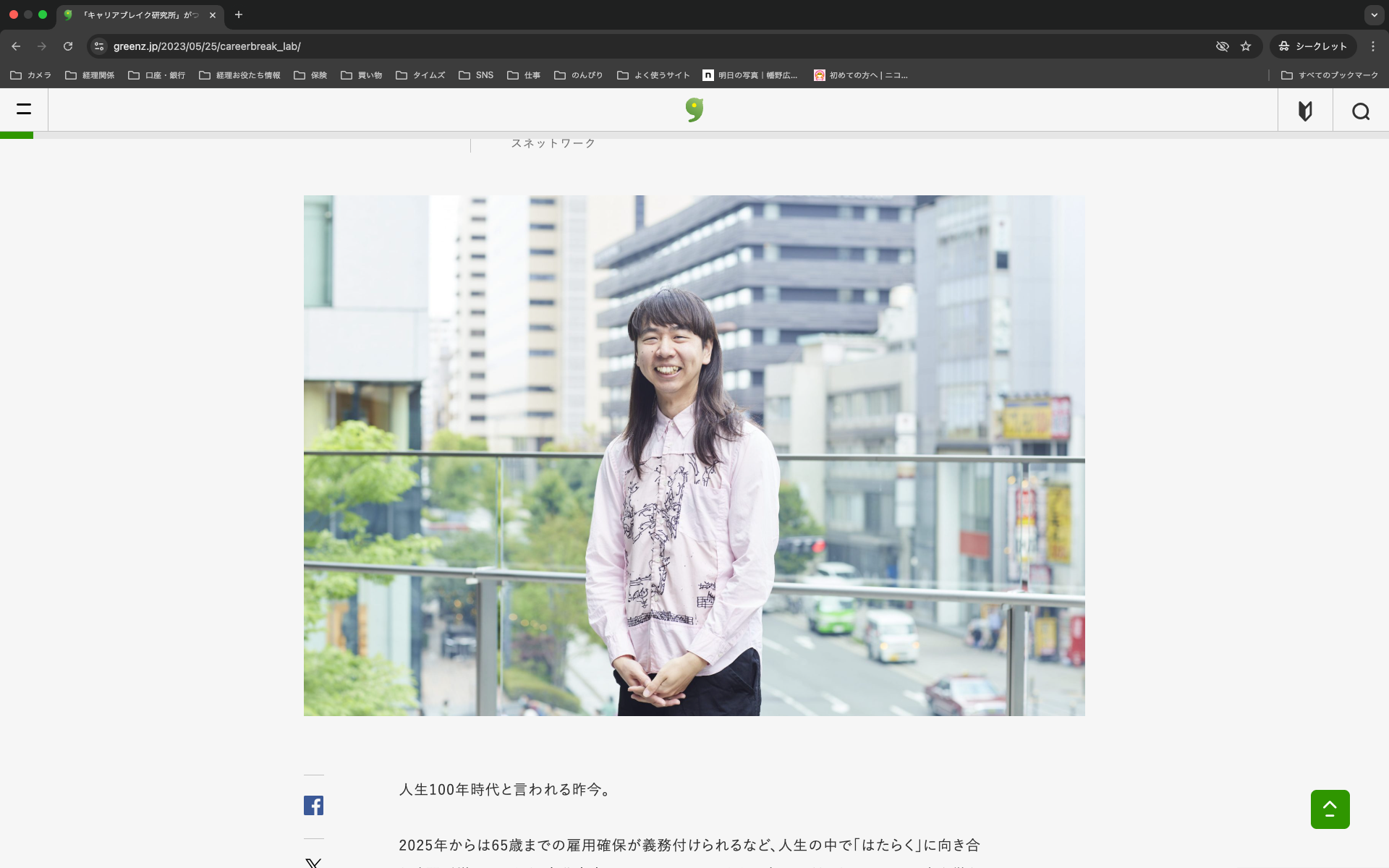Click the green scroll-to-top button
Image resolution: width=1389 pixels, height=868 pixels.
pyautogui.click(x=1330, y=809)
